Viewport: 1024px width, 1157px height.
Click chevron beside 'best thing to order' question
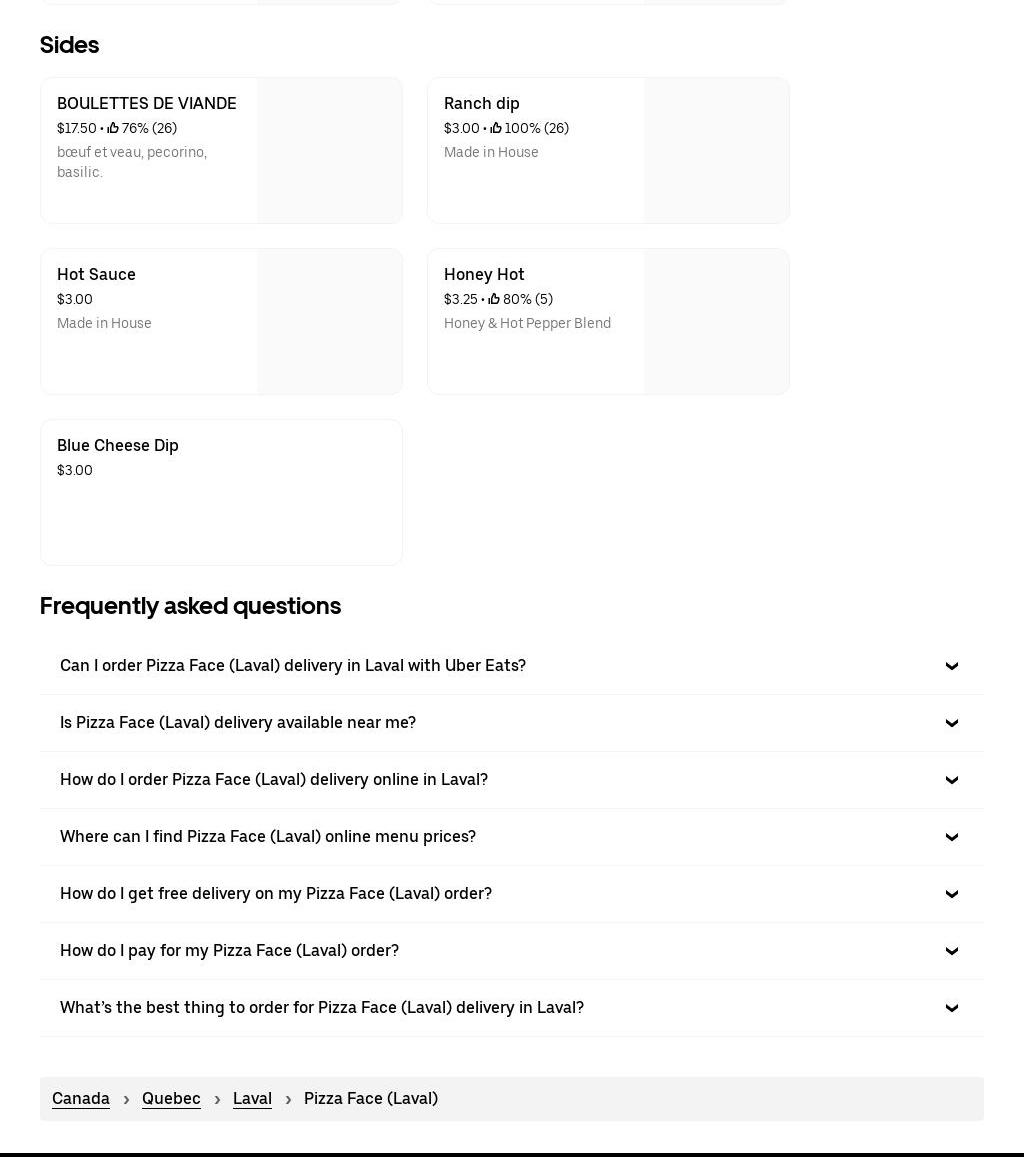pyautogui.click(x=951, y=1008)
